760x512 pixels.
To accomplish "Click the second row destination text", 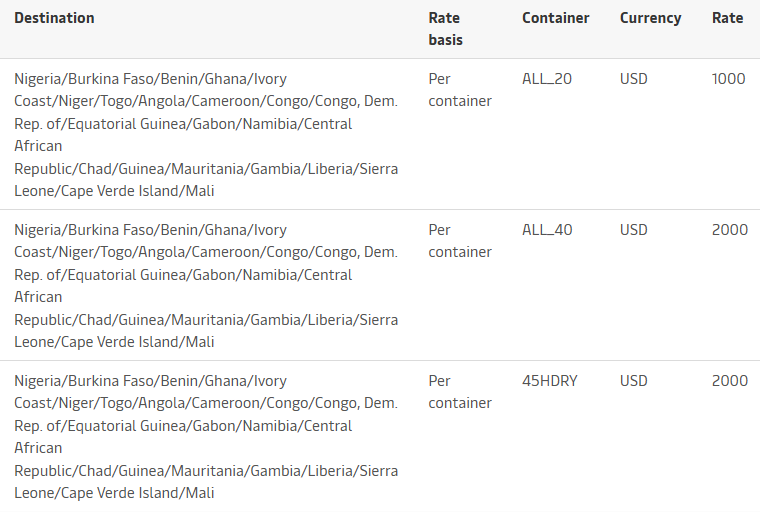I will [205, 286].
